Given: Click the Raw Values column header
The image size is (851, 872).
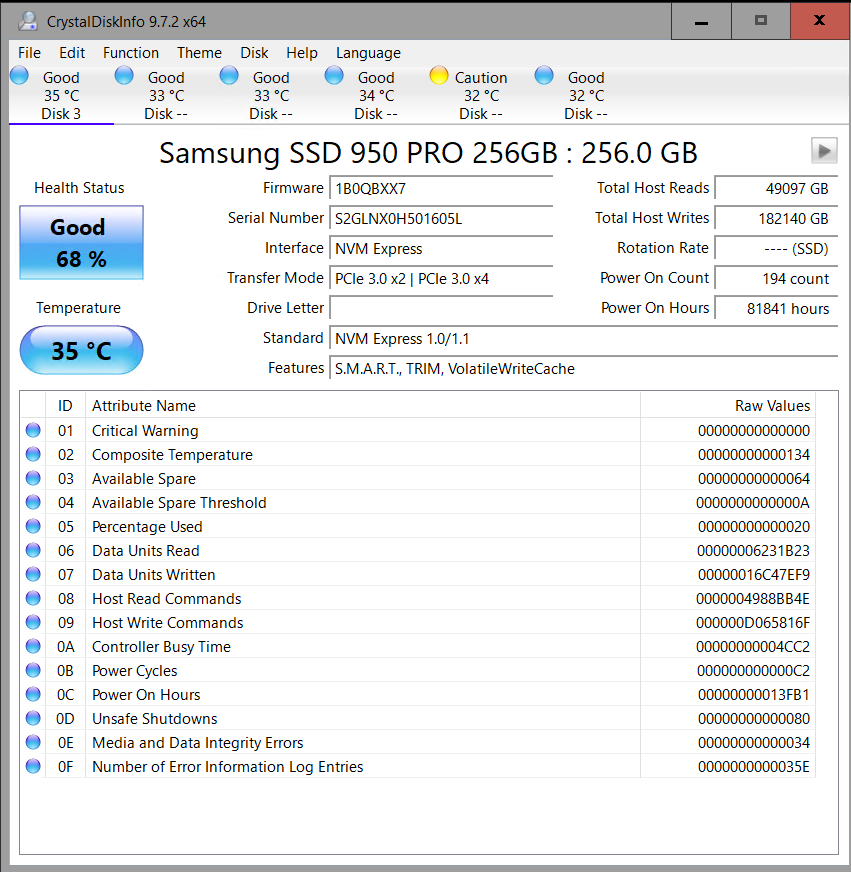Looking at the screenshot, I should point(727,406).
